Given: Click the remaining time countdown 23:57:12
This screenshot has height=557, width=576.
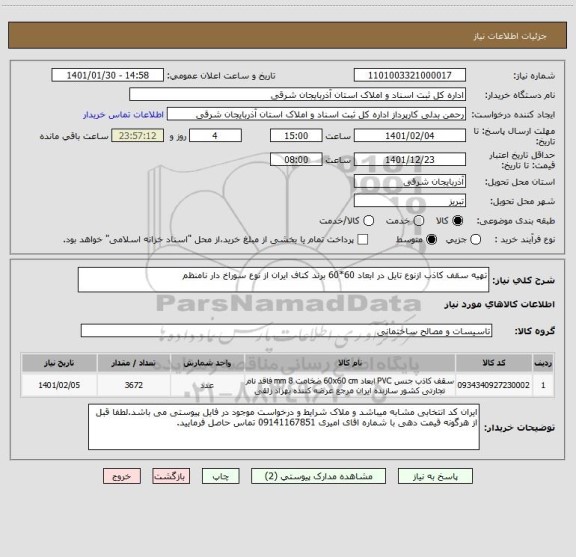Looking at the screenshot, I should point(138,136).
